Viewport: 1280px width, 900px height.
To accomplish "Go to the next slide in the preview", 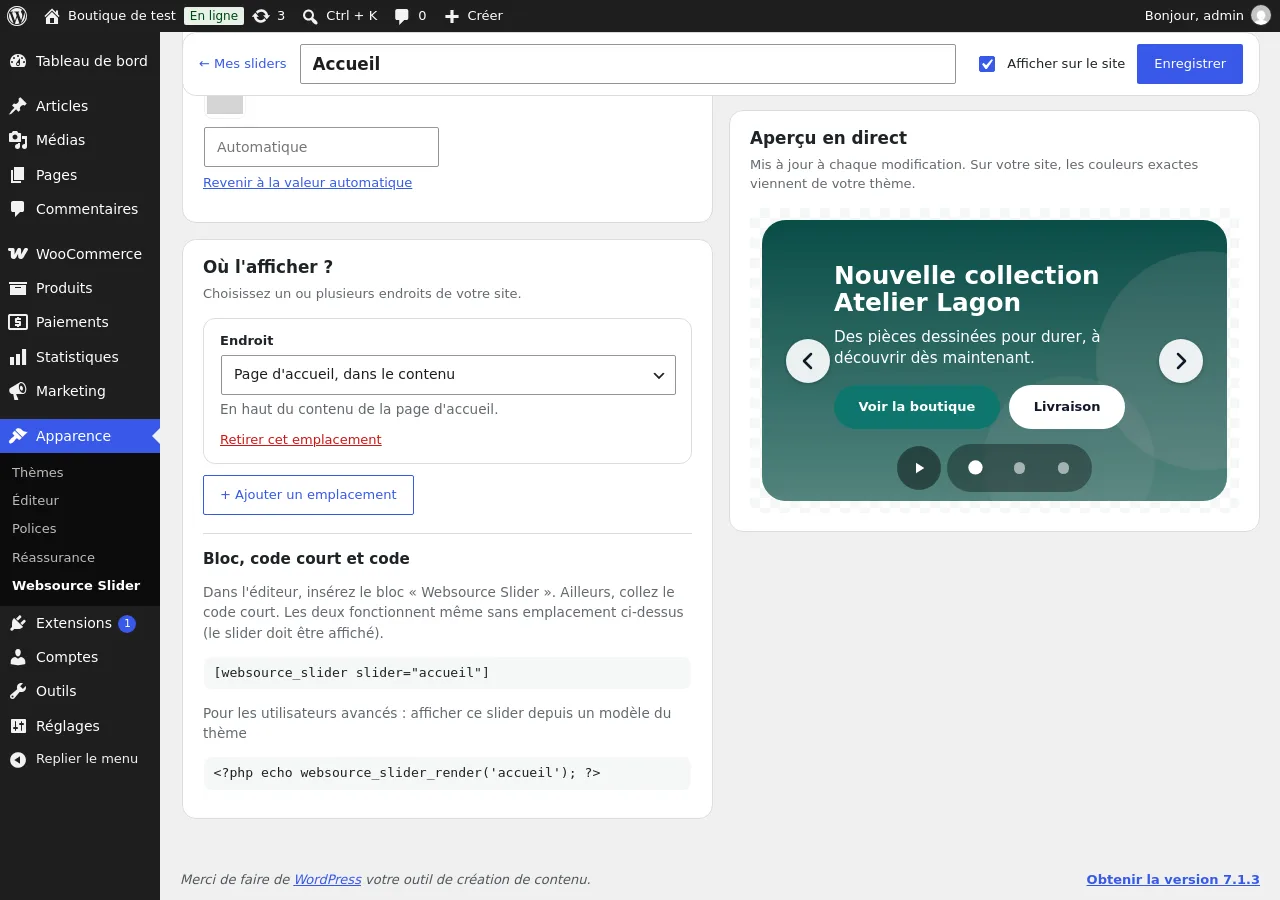I will pos(1181,361).
